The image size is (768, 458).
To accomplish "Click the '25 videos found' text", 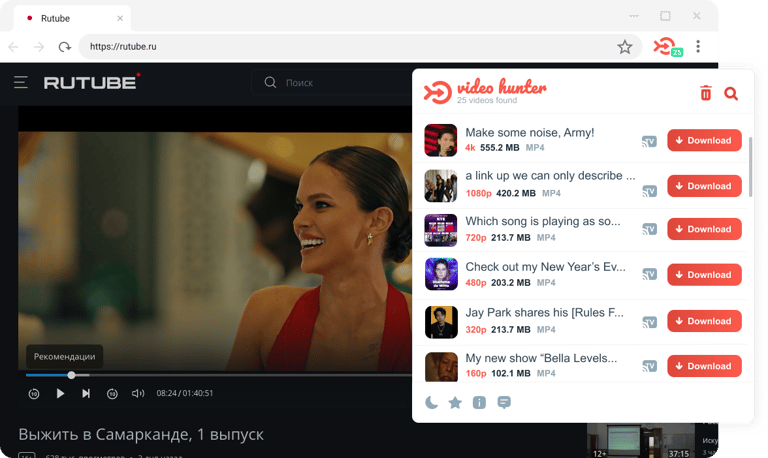I will 487,100.
